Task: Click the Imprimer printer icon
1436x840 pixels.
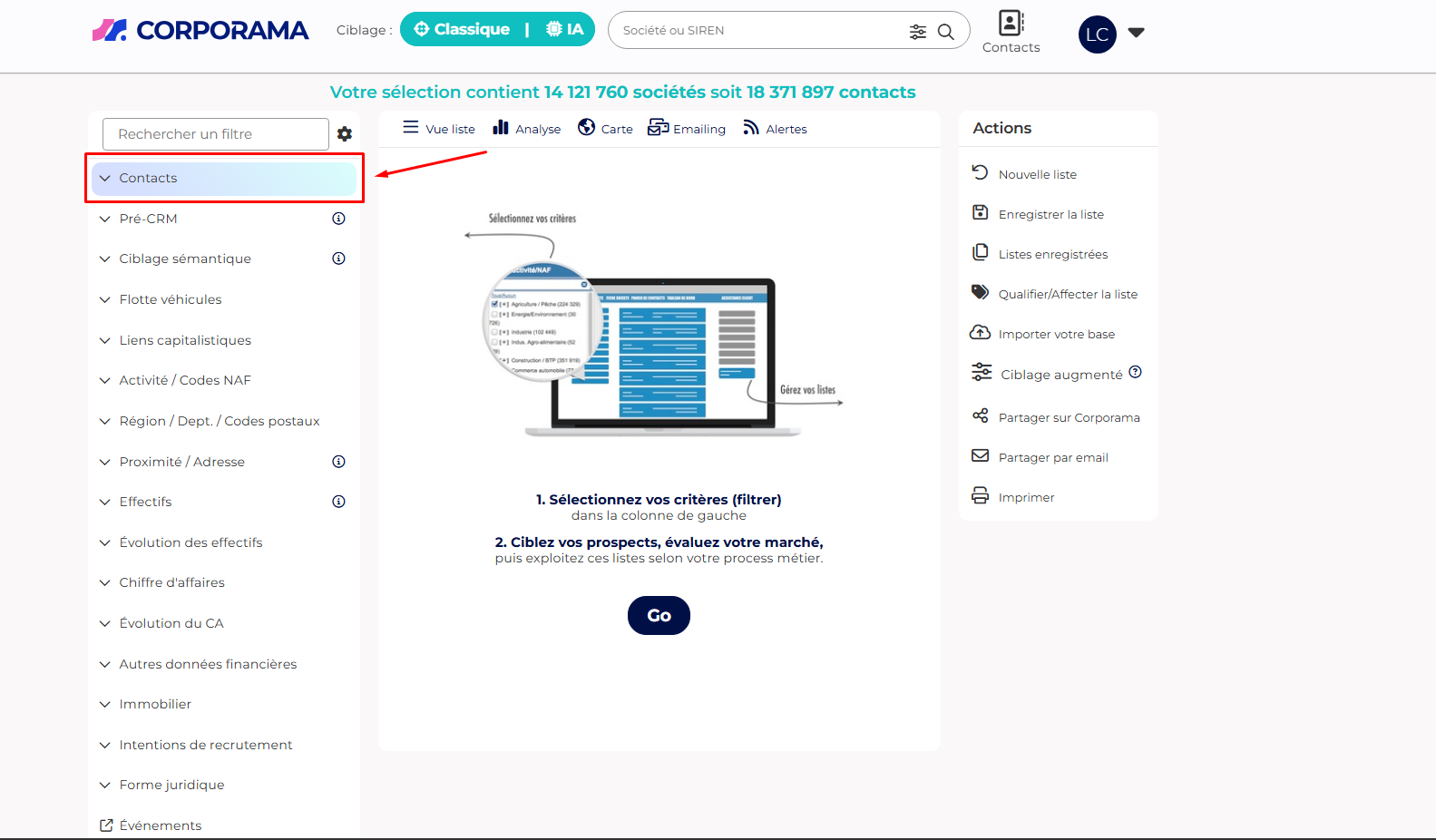Action: click(x=981, y=496)
